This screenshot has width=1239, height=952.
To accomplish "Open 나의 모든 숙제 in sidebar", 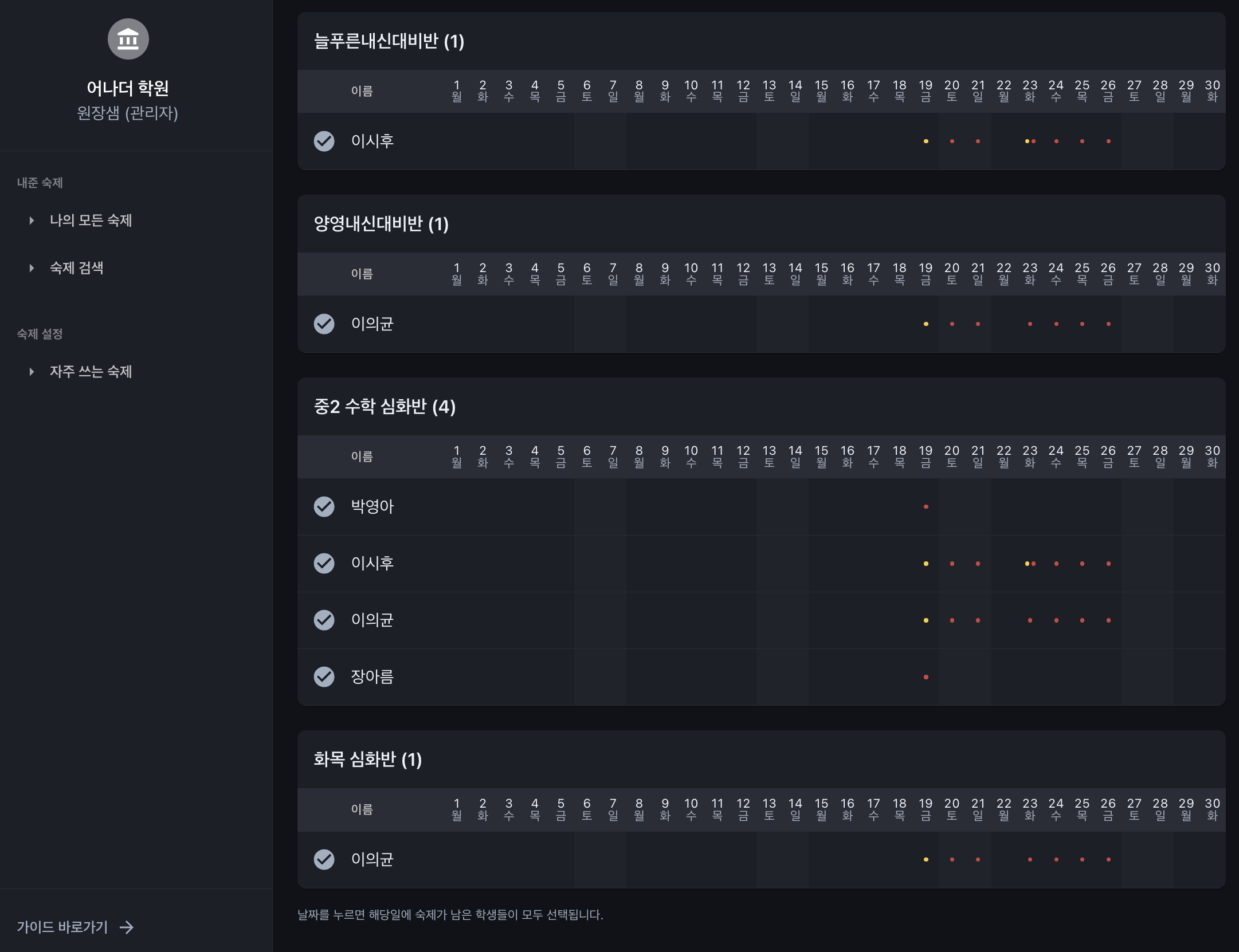I will tap(91, 221).
